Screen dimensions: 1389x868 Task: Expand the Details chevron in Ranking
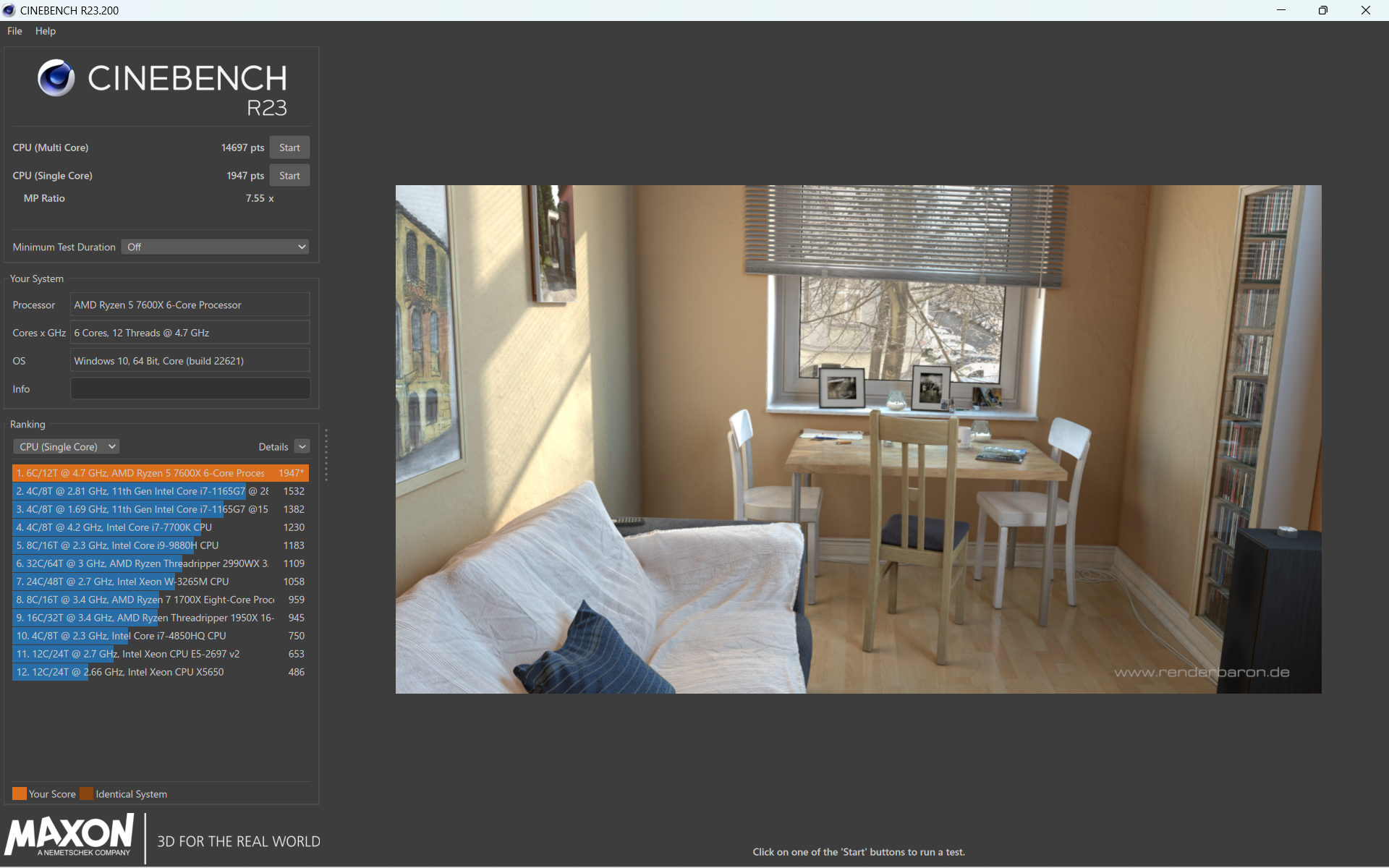[x=302, y=446]
